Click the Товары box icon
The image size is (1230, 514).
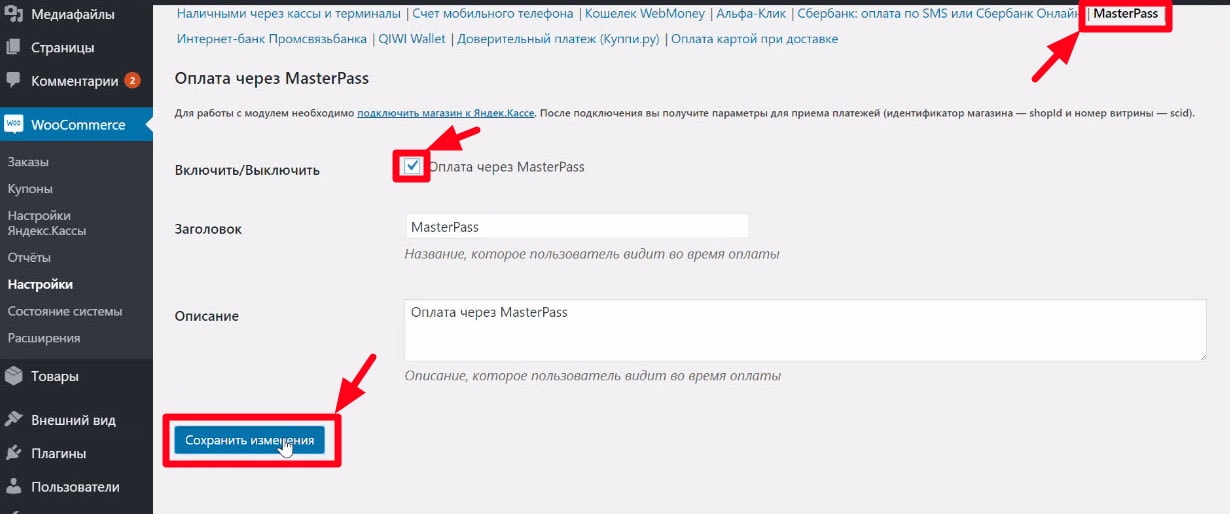[13, 377]
